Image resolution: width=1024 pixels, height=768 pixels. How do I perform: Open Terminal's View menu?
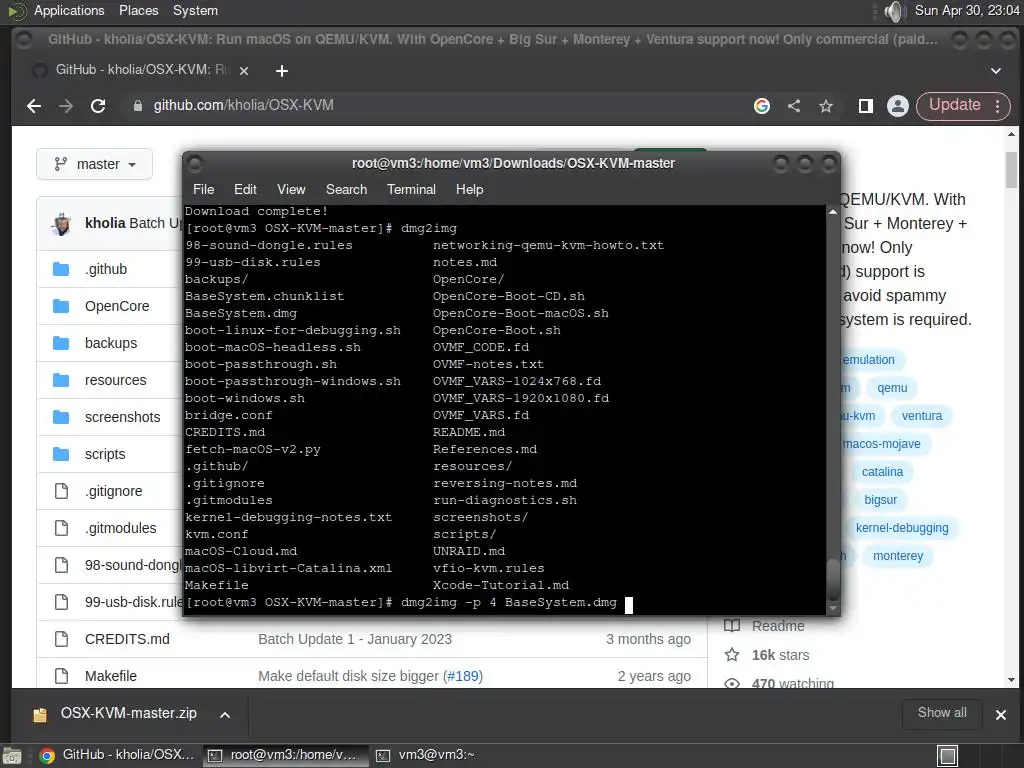pos(291,189)
